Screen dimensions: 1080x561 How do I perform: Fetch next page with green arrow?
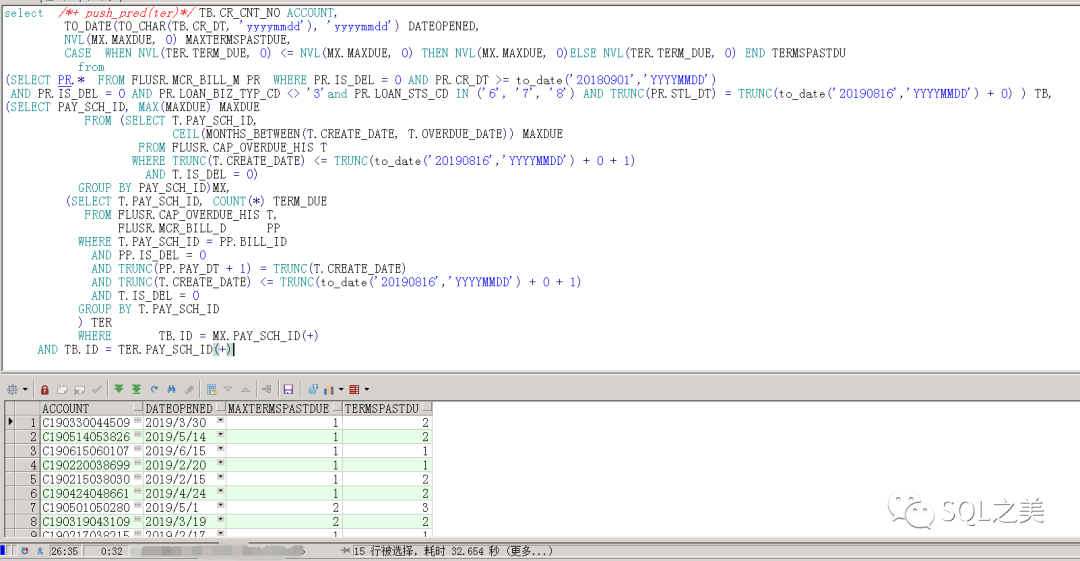118,389
